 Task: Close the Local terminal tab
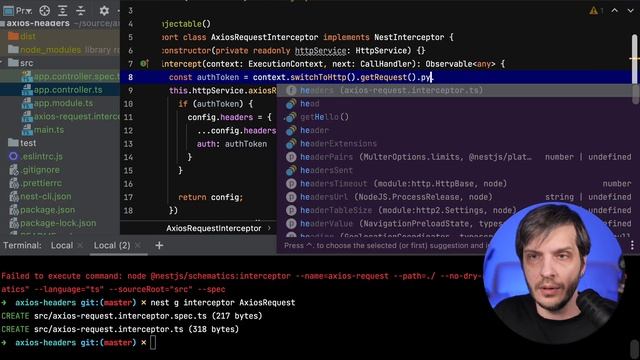coord(80,245)
